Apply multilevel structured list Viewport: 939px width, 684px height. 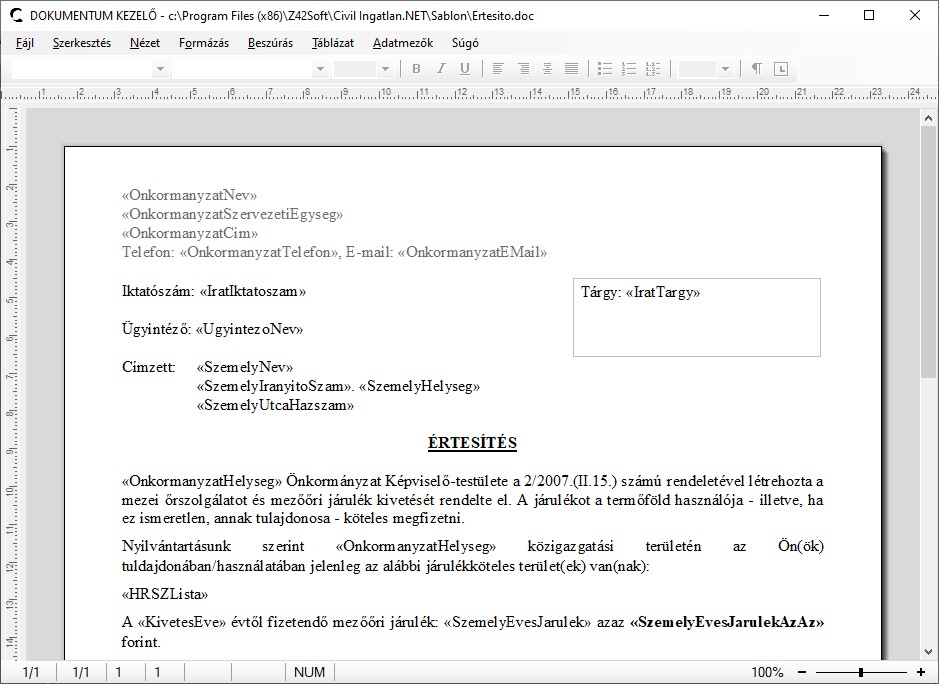(x=653, y=69)
